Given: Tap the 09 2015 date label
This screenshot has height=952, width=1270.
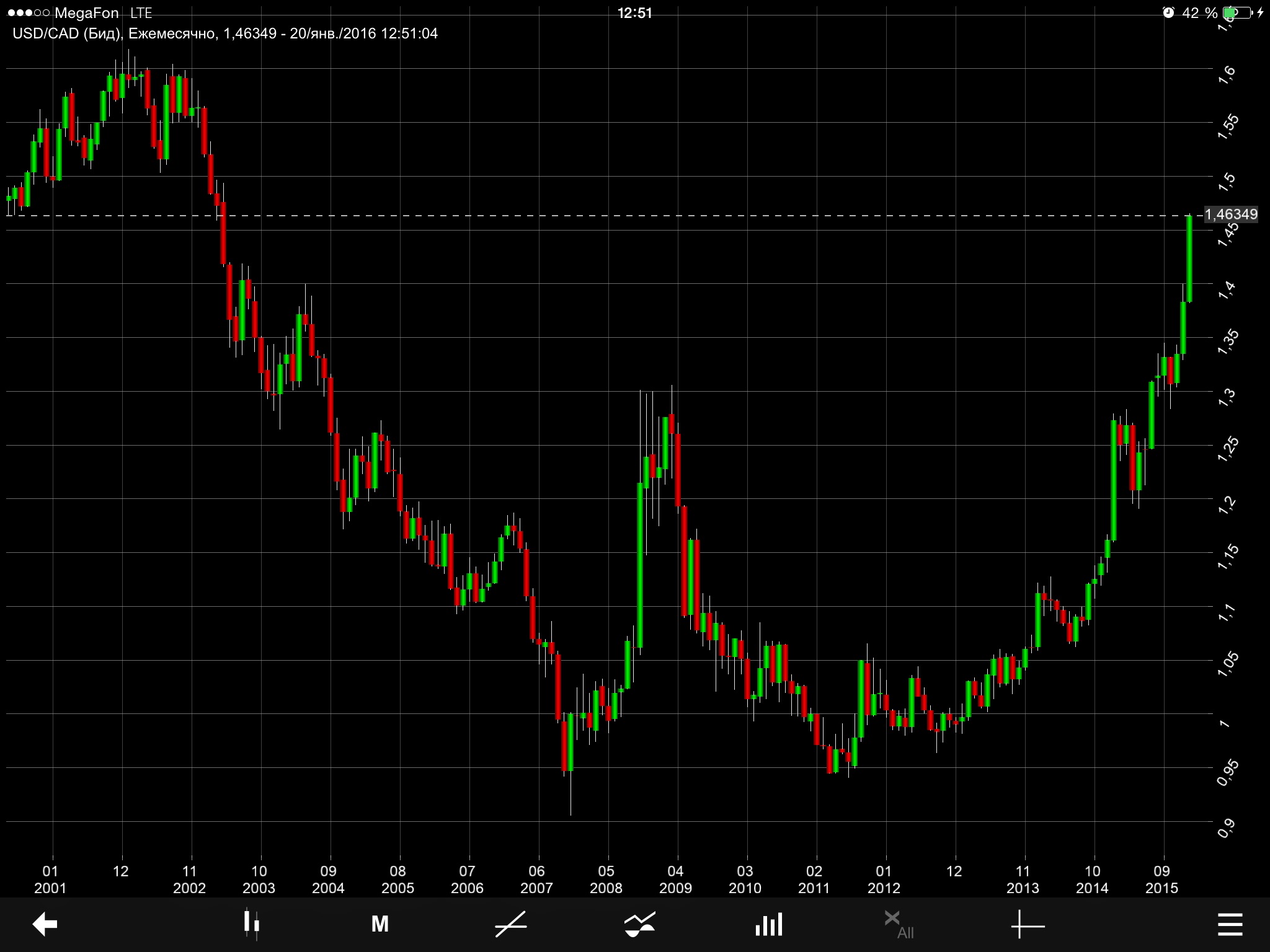Looking at the screenshot, I should pyautogui.click(x=1161, y=879).
